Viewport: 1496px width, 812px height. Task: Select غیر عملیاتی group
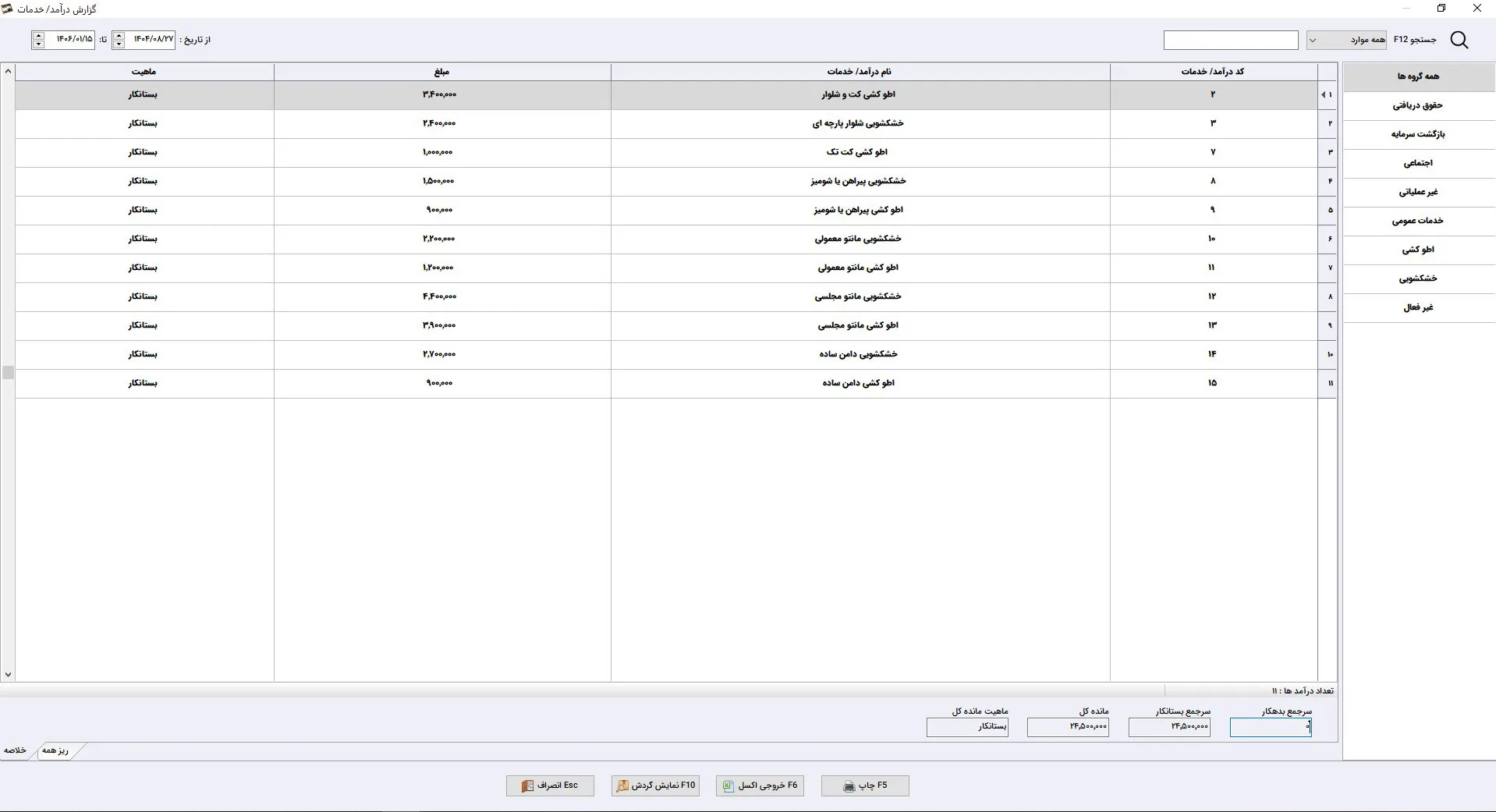coord(1419,192)
